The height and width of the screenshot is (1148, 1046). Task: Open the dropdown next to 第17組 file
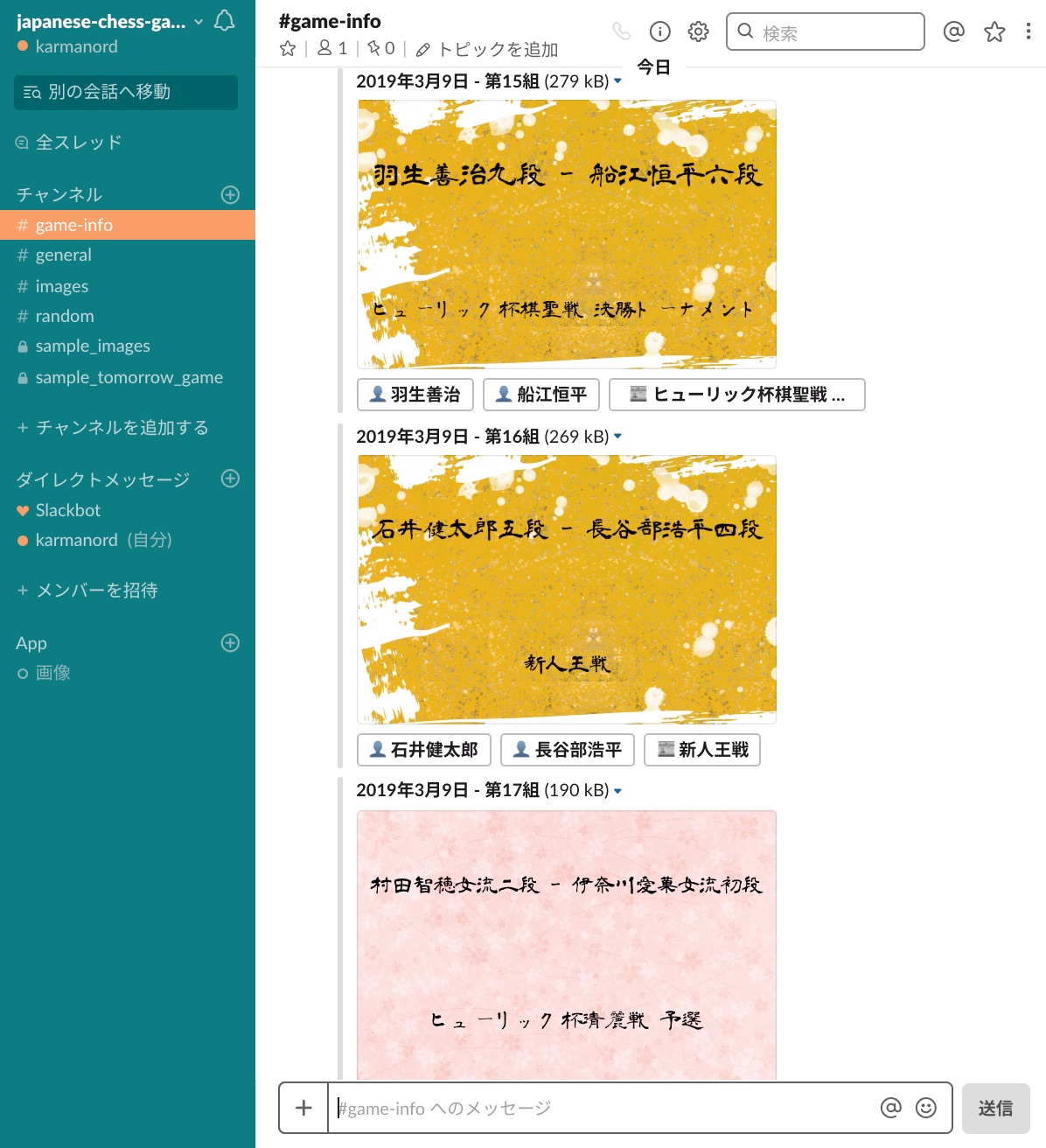(617, 791)
